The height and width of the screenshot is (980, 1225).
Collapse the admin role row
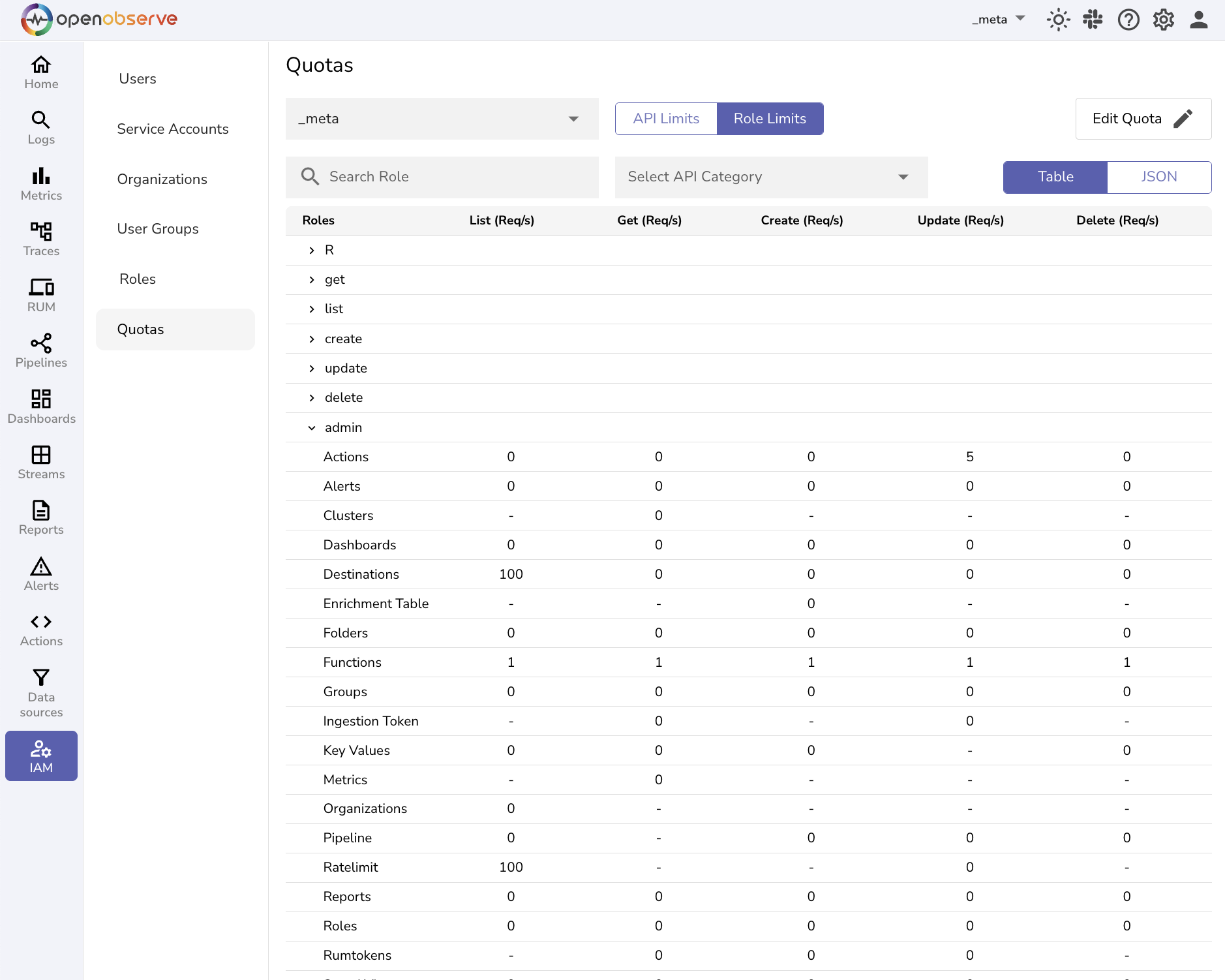click(312, 428)
